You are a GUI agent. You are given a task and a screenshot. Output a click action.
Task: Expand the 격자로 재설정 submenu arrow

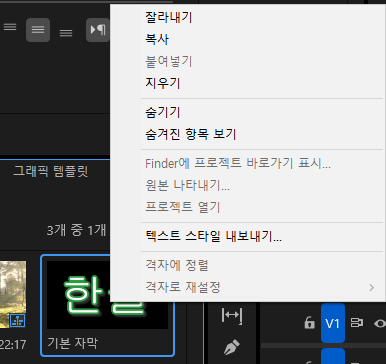pyautogui.click(x=371, y=287)
